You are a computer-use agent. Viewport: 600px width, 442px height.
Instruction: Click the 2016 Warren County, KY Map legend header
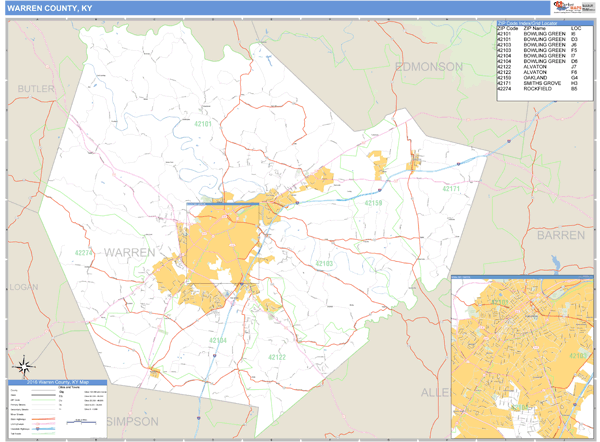[x=58, y=382]
